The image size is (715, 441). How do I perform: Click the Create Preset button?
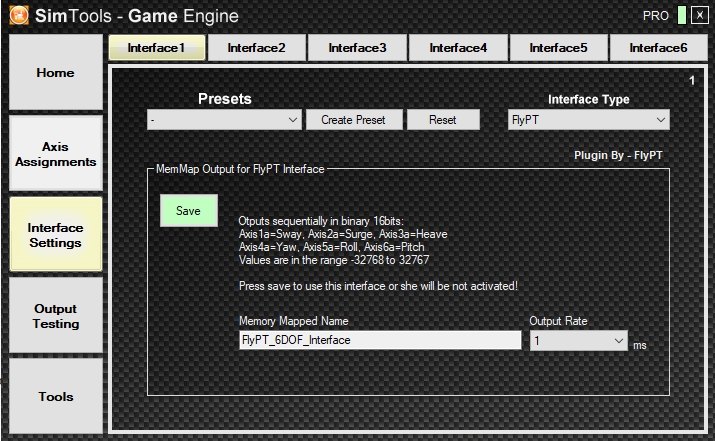point(354,120)
